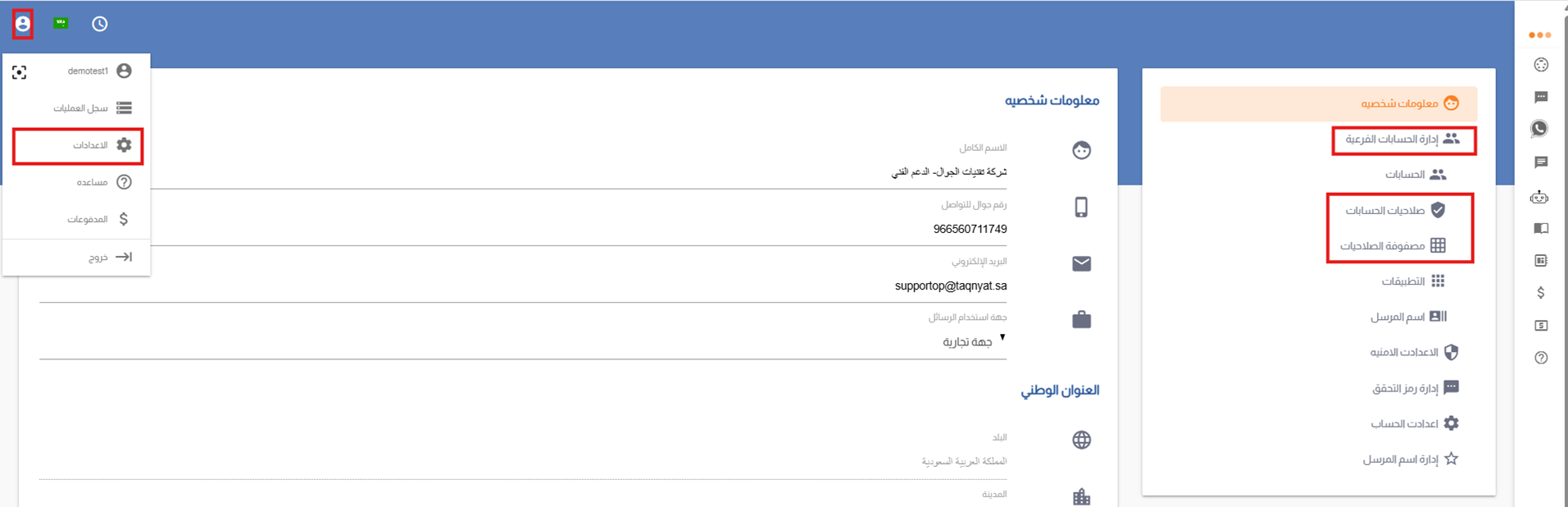Click the fullscreen focus icon near demotest1
This screenshot has height=507, width=1568.
tap(20, 72)
